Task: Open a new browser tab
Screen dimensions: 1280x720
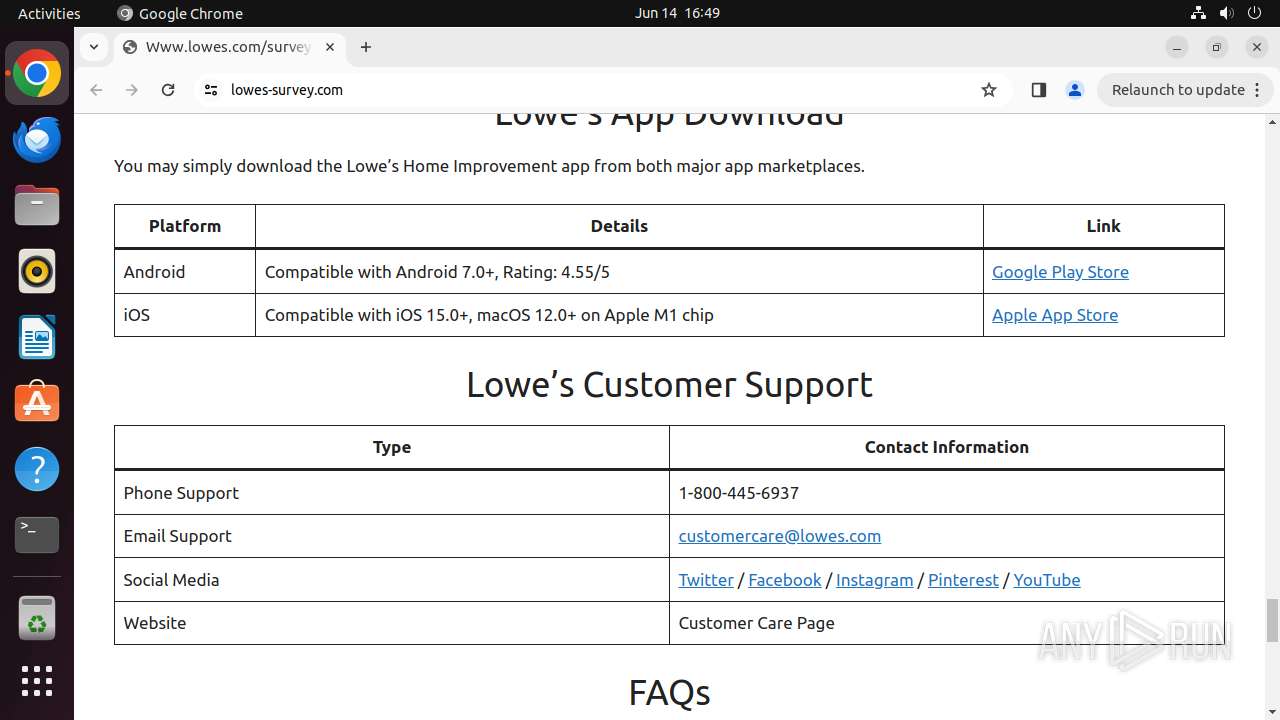Action: [366, 47]
